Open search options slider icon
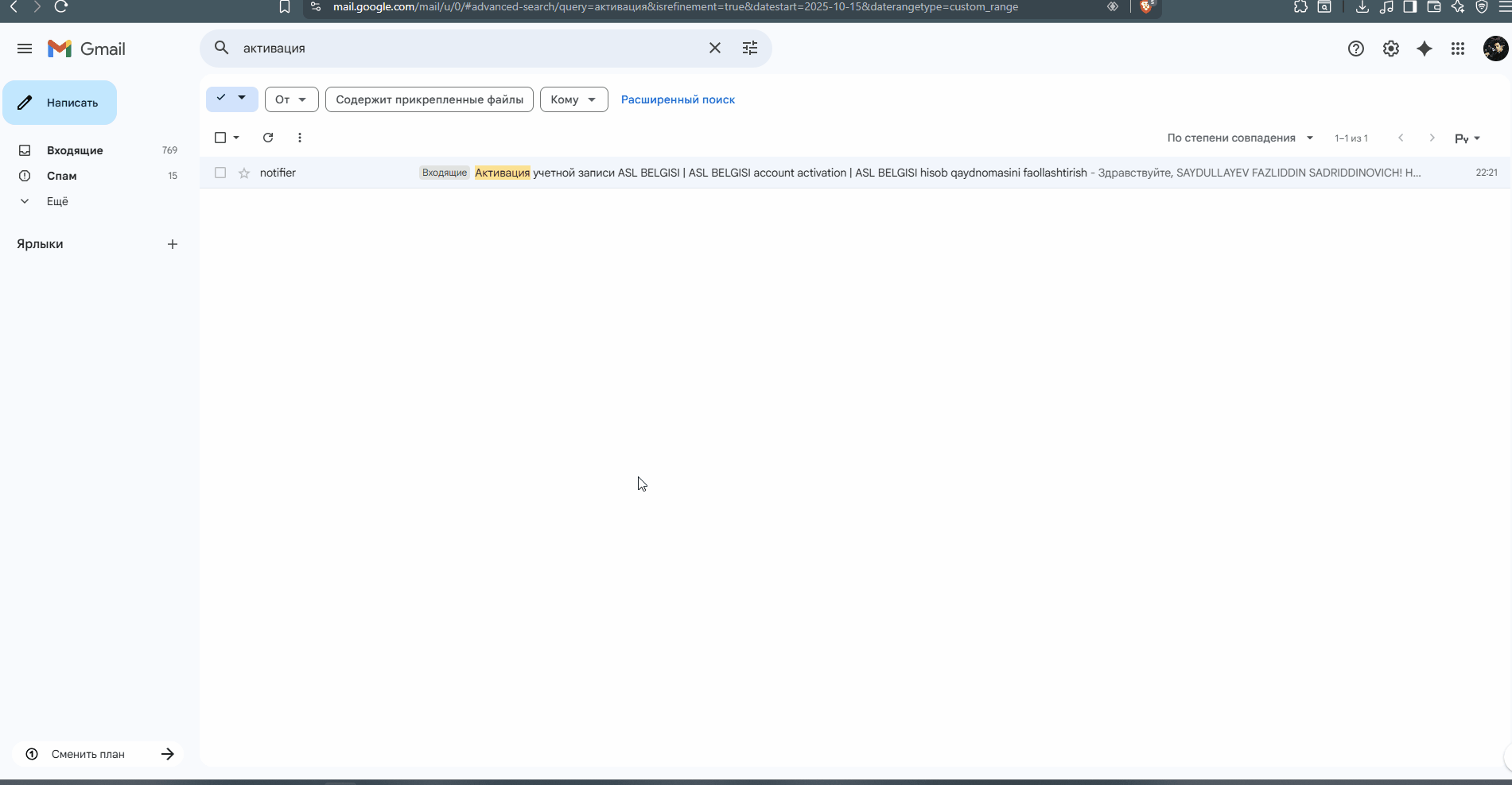Viewport: 1512px width, 785px height. 749,48
